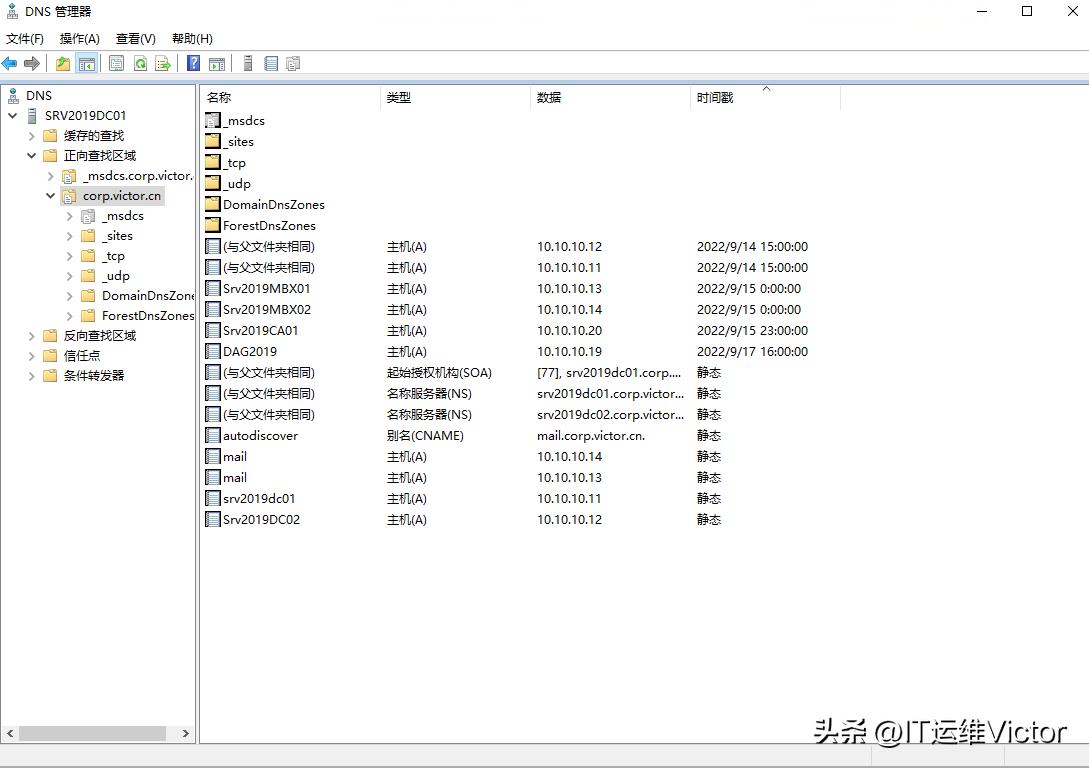Open the 查看(V) menu

pyautogui.click(x=135, y=38)
